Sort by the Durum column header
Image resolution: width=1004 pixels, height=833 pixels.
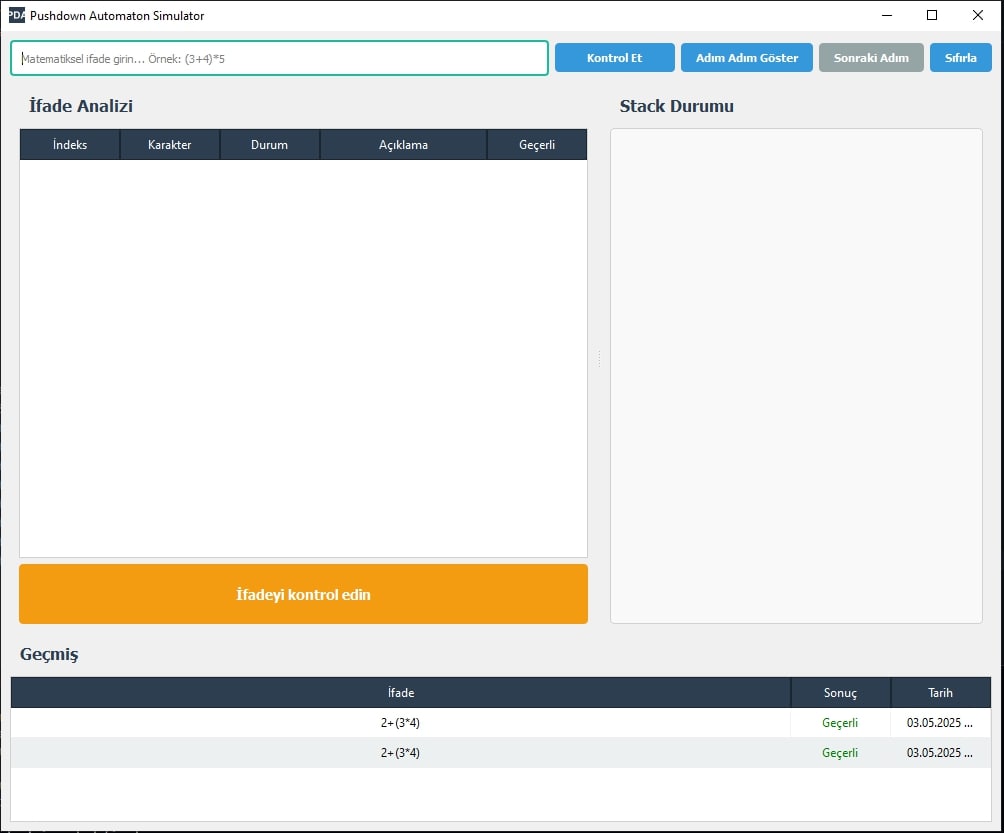coord(270,145)
